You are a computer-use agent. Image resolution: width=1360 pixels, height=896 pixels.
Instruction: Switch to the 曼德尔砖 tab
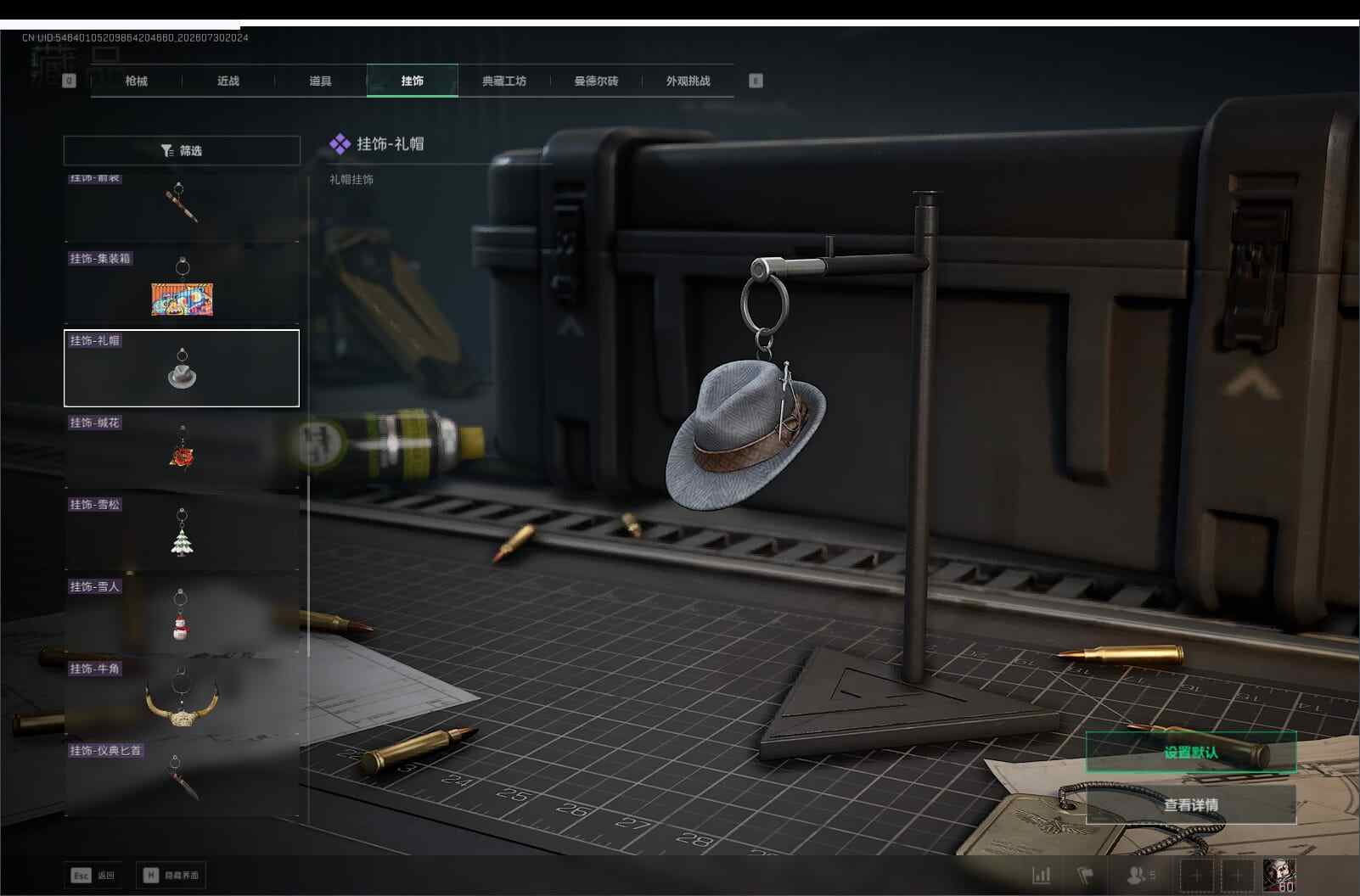pyautogui.click(x=596, y=81)
